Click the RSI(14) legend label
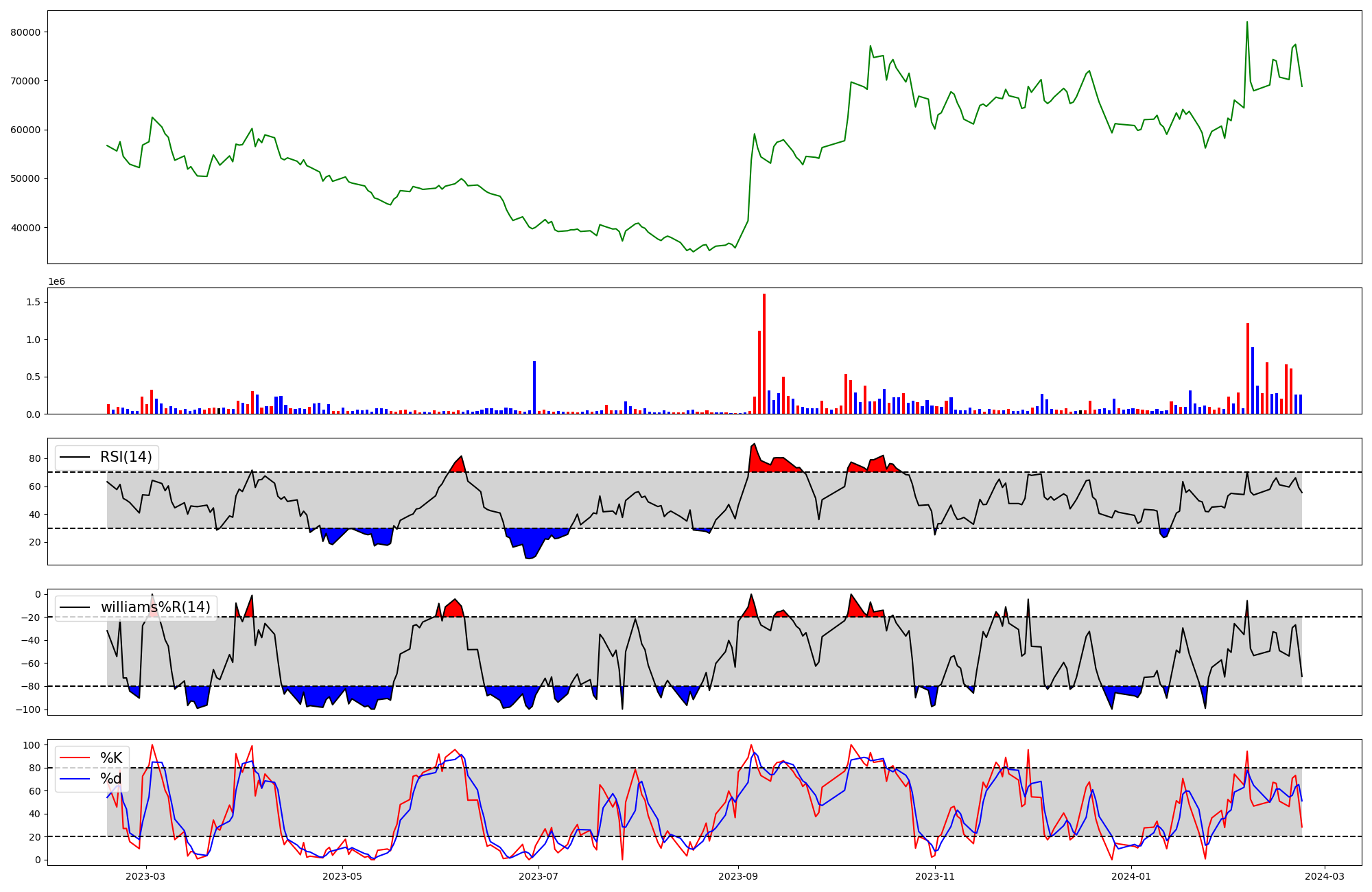The image size is (1372, 892). click(x=126, y=457)
